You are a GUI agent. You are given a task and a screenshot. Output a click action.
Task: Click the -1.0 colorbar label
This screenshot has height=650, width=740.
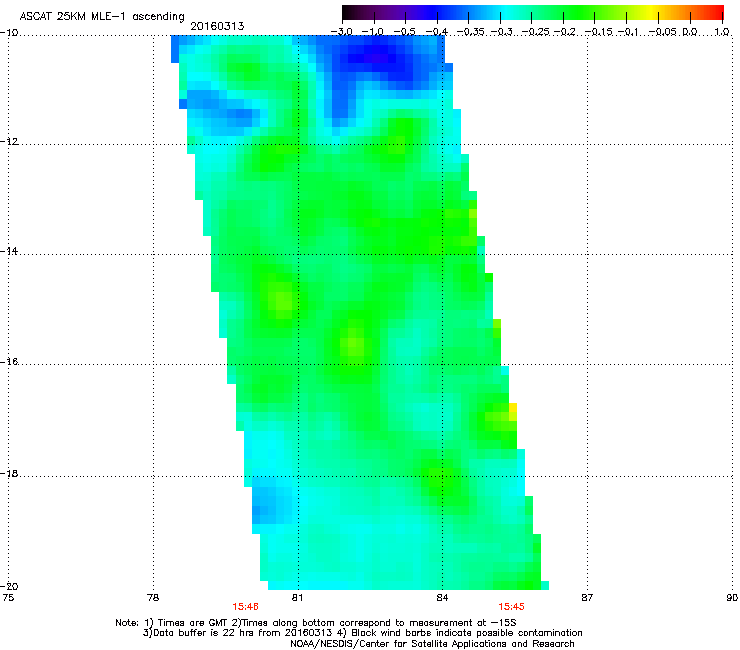point(372,32)
